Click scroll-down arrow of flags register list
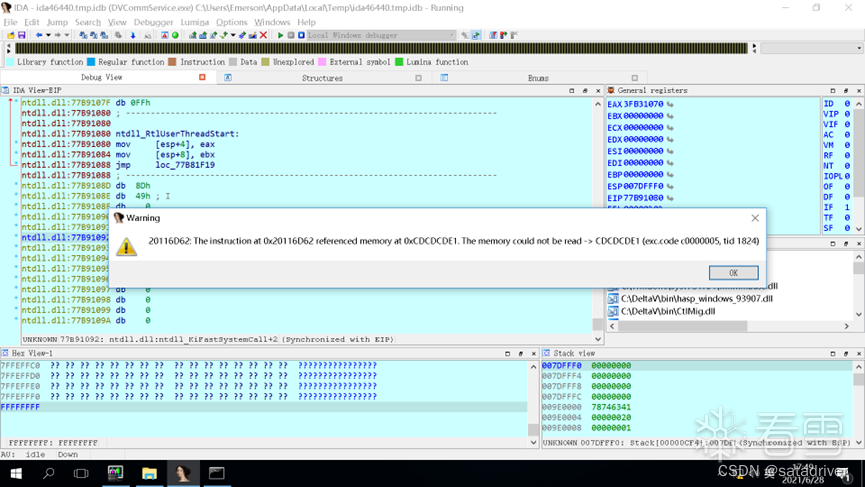Viewport: 865px width, 487px height. (x=859, y=229)
